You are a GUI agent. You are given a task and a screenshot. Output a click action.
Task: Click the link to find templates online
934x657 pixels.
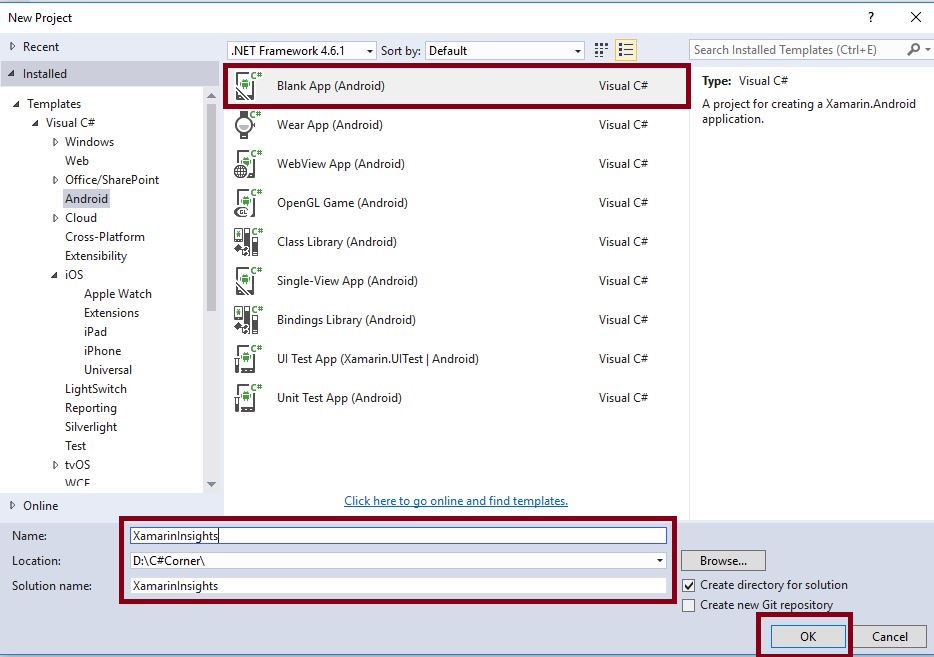point(456,500)
